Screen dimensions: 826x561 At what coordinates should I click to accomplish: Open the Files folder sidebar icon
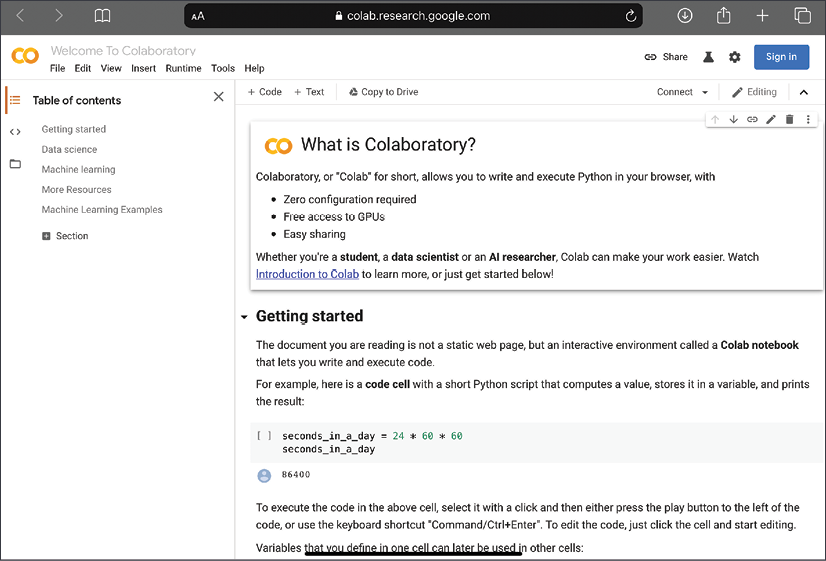[x=15, y=164]
